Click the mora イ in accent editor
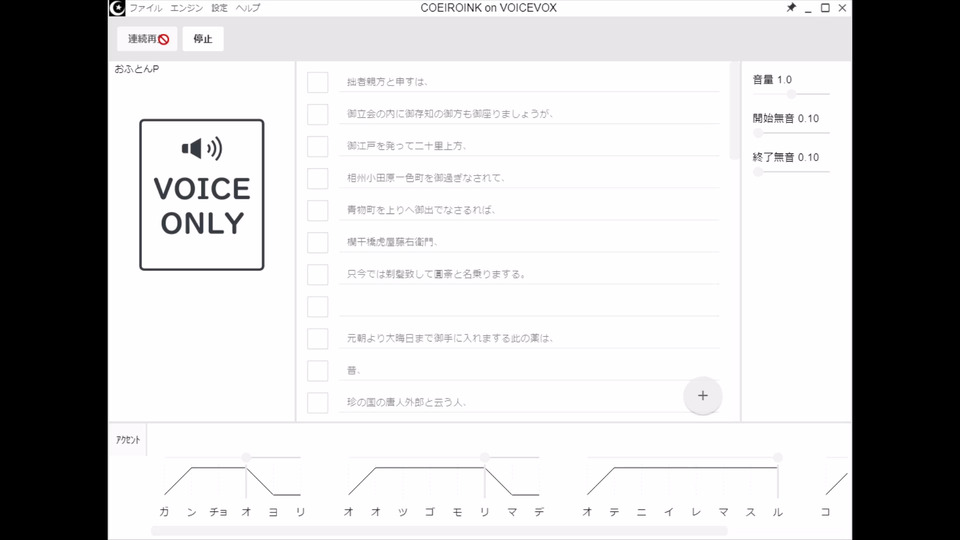 [669, 512]
